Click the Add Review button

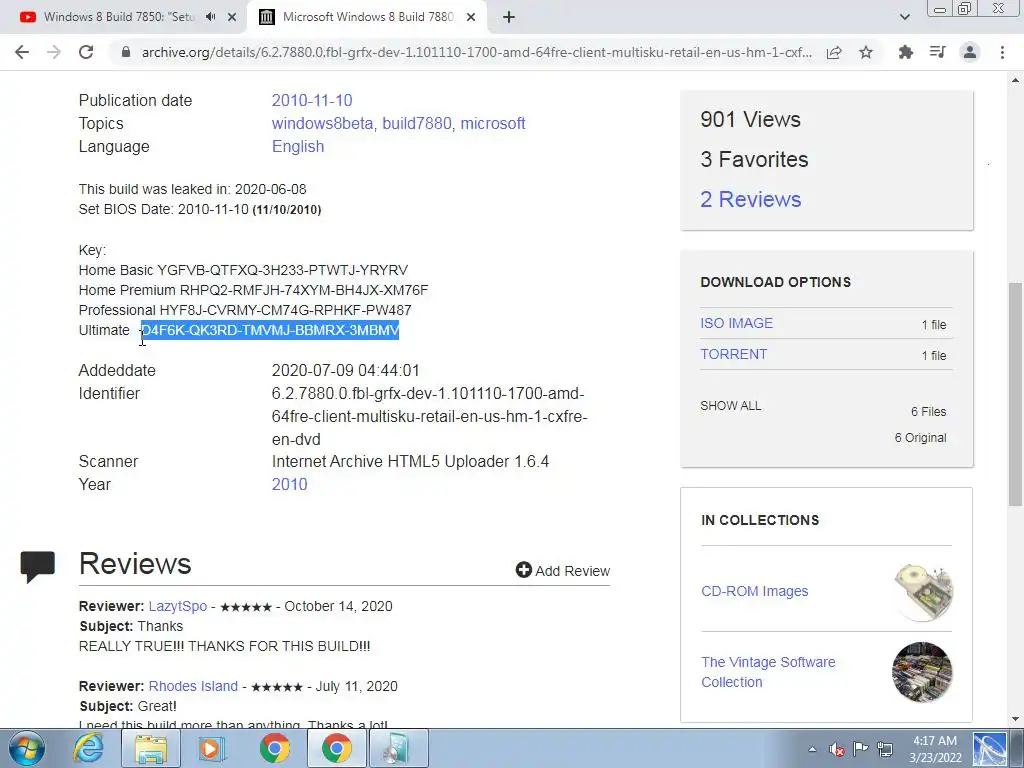click(x=563, y=571)
